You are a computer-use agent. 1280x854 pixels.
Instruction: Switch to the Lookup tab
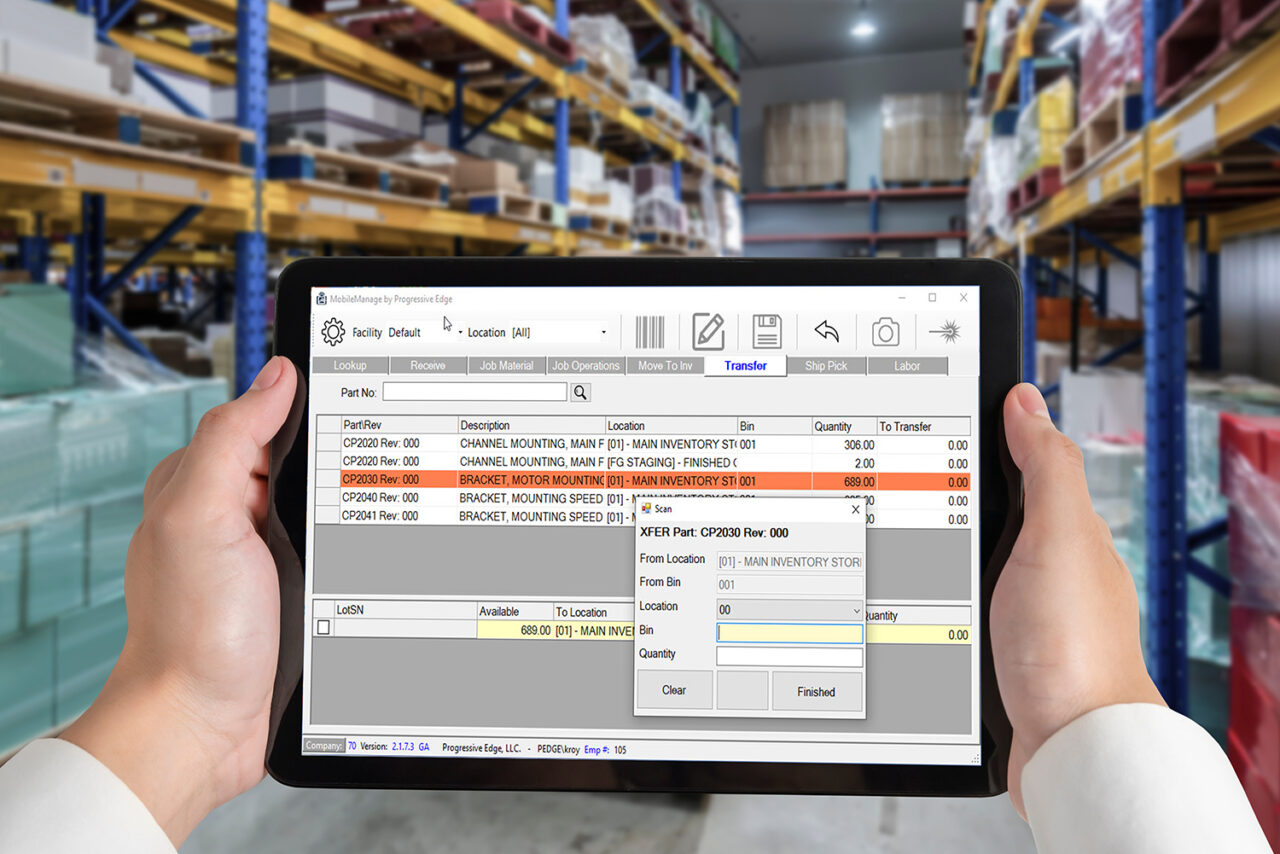[x=350, y=366]
